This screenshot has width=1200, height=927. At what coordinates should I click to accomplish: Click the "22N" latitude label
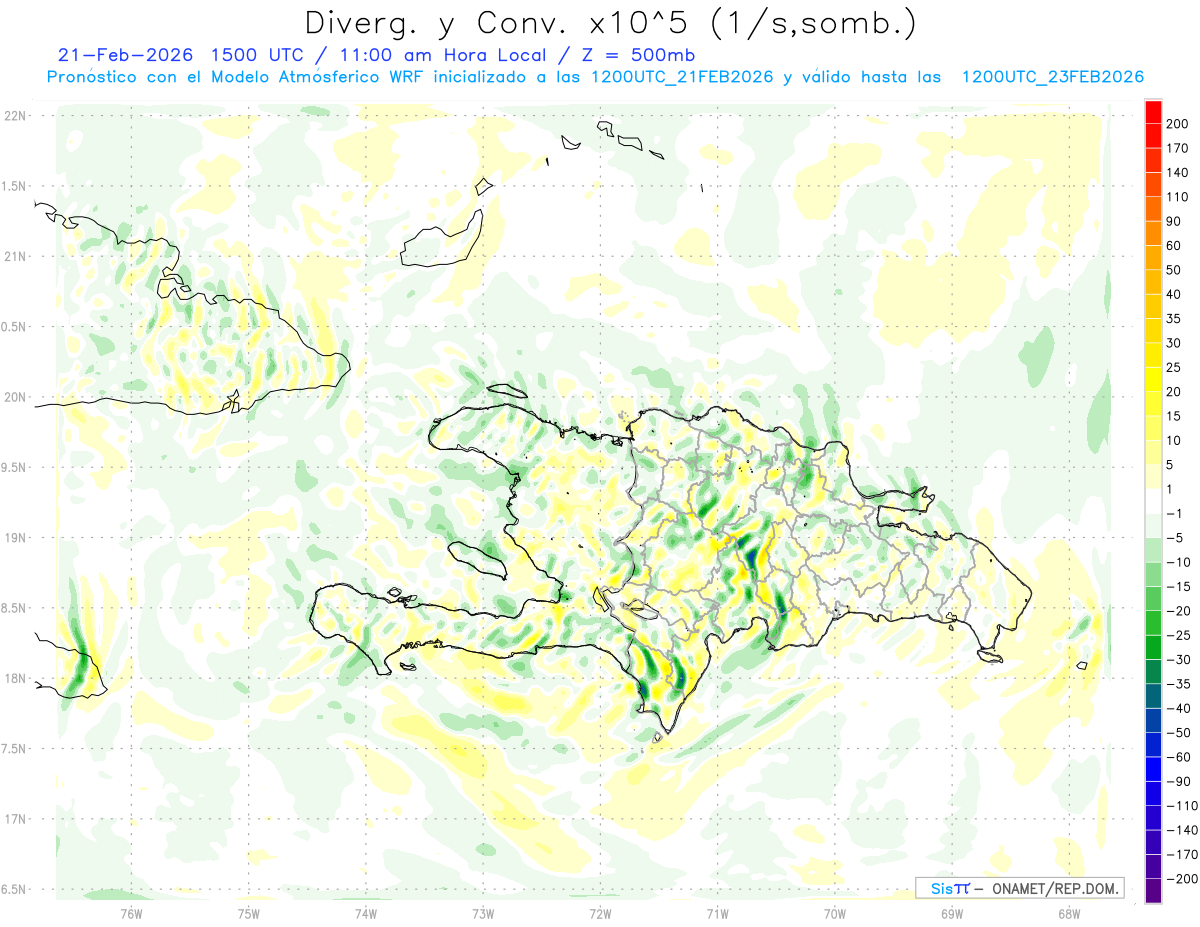pos(15,116)
